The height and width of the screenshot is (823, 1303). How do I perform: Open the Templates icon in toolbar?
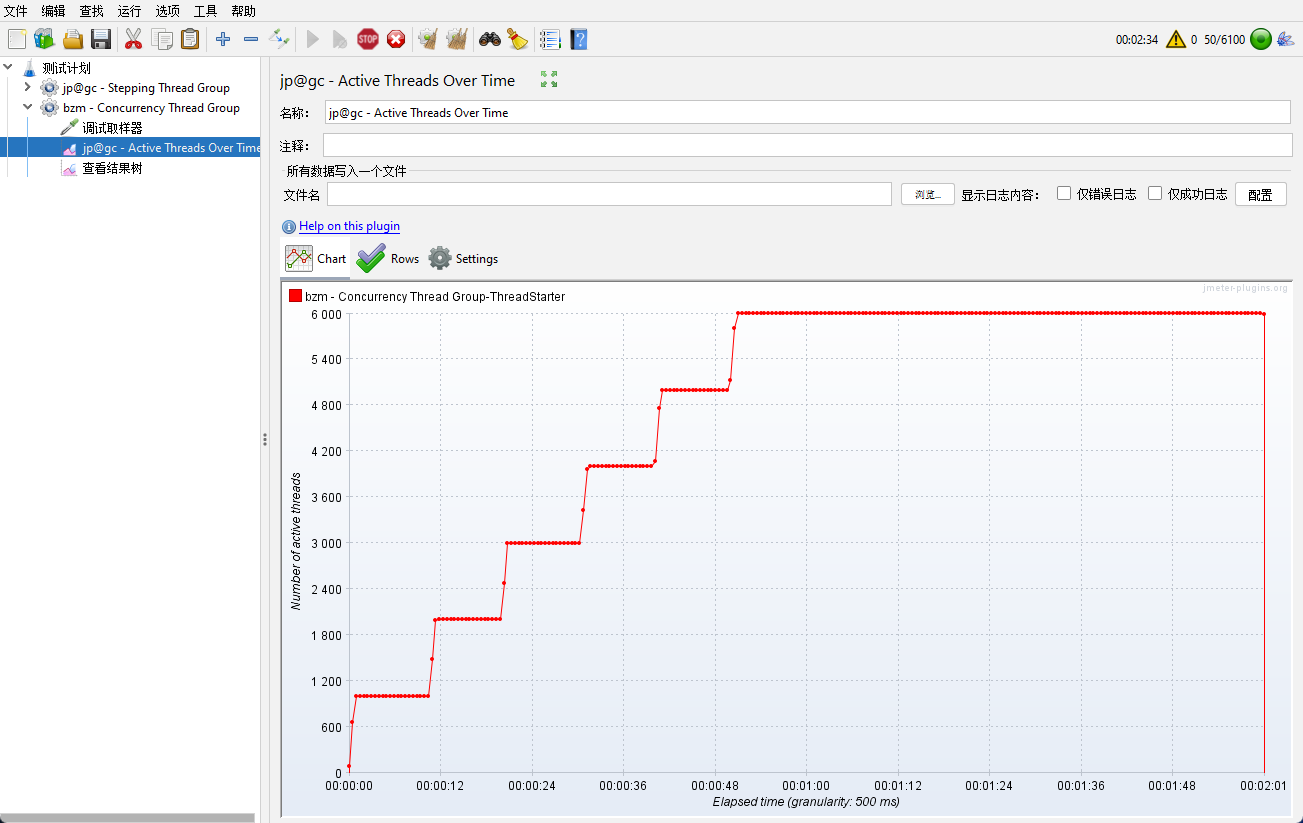tap(44, 39)
